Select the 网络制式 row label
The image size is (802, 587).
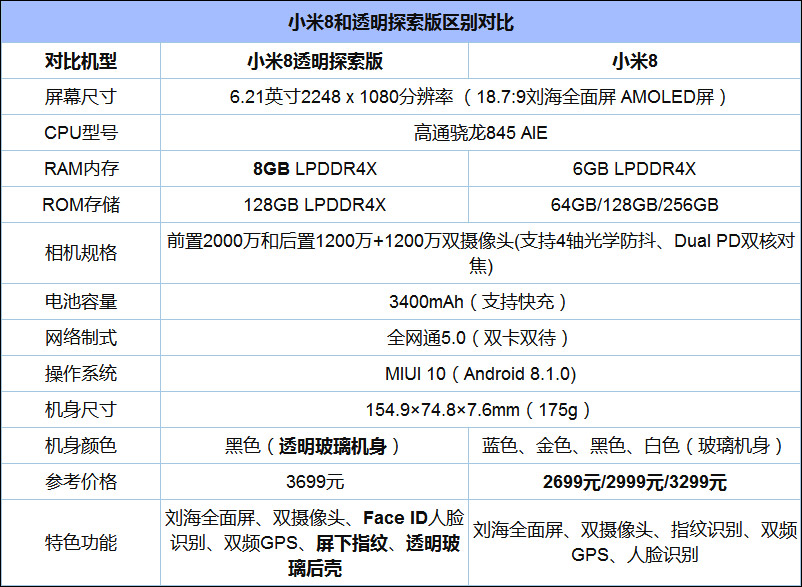pyautogui.click(x=81, y=337)
